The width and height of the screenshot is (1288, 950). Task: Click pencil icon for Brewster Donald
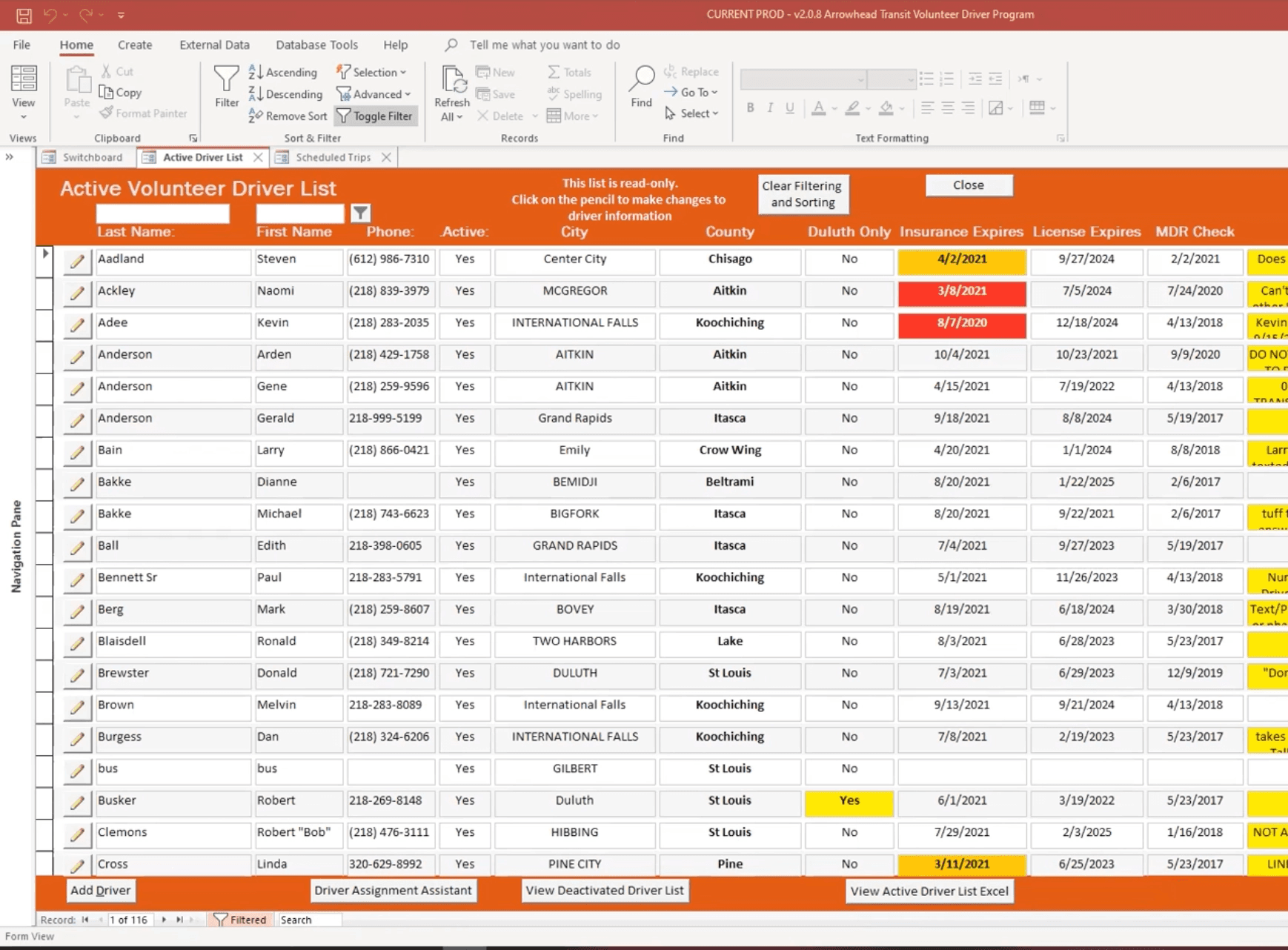click(77, 676)
